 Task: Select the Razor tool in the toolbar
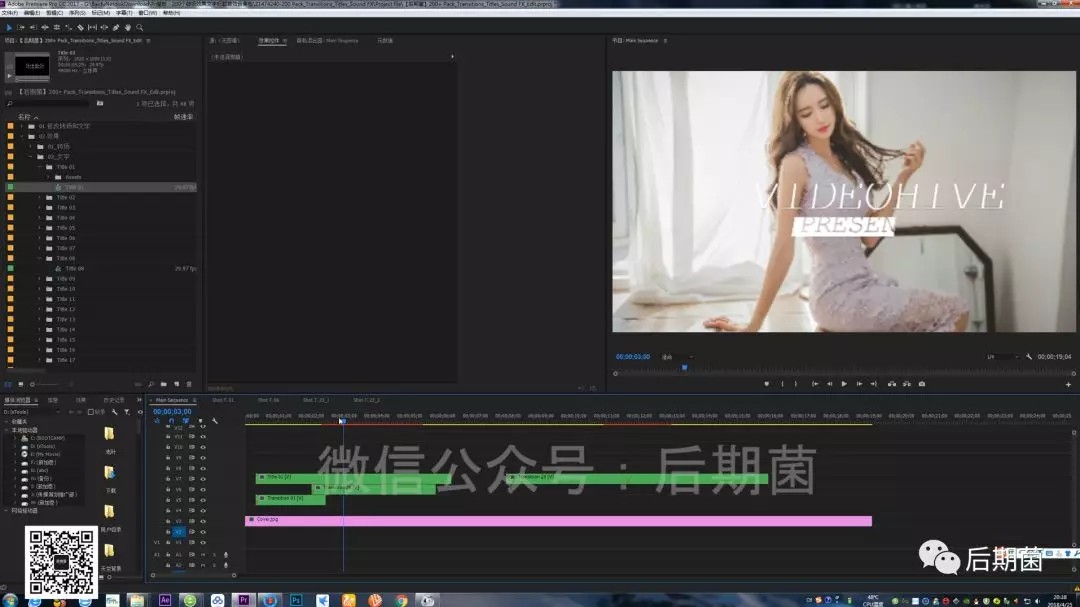pos(81,28)
